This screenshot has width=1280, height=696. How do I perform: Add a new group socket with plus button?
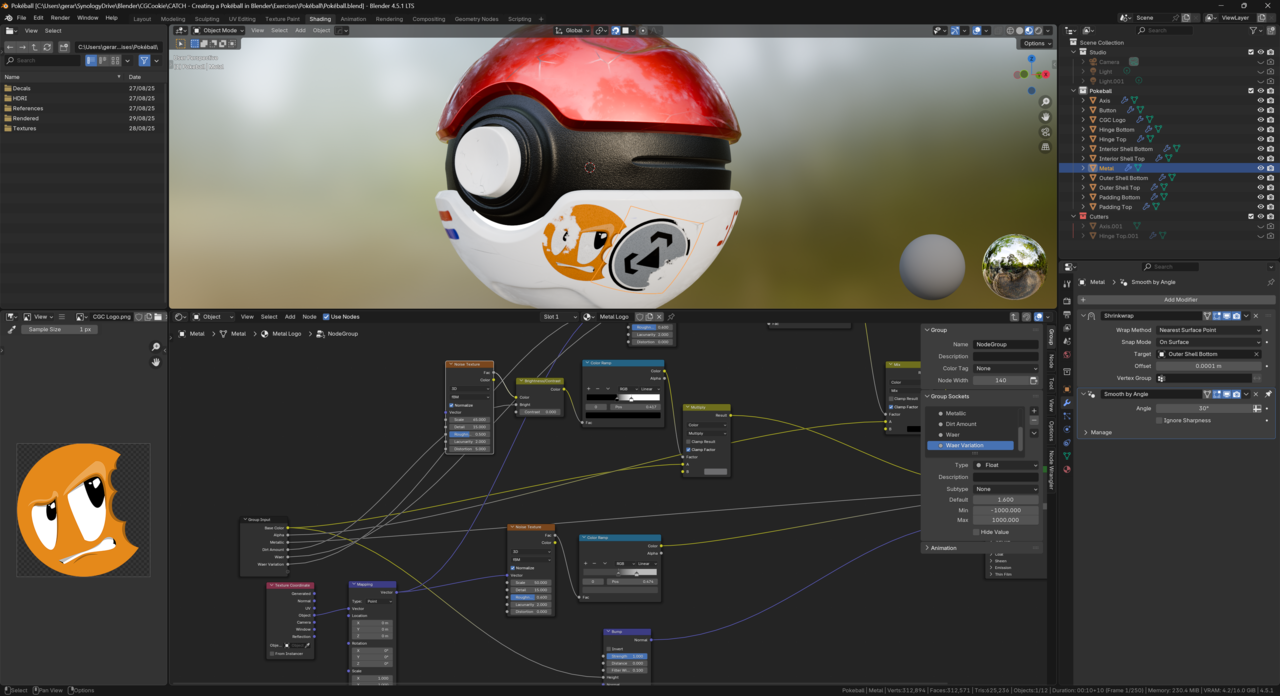tap(1034, 411)
